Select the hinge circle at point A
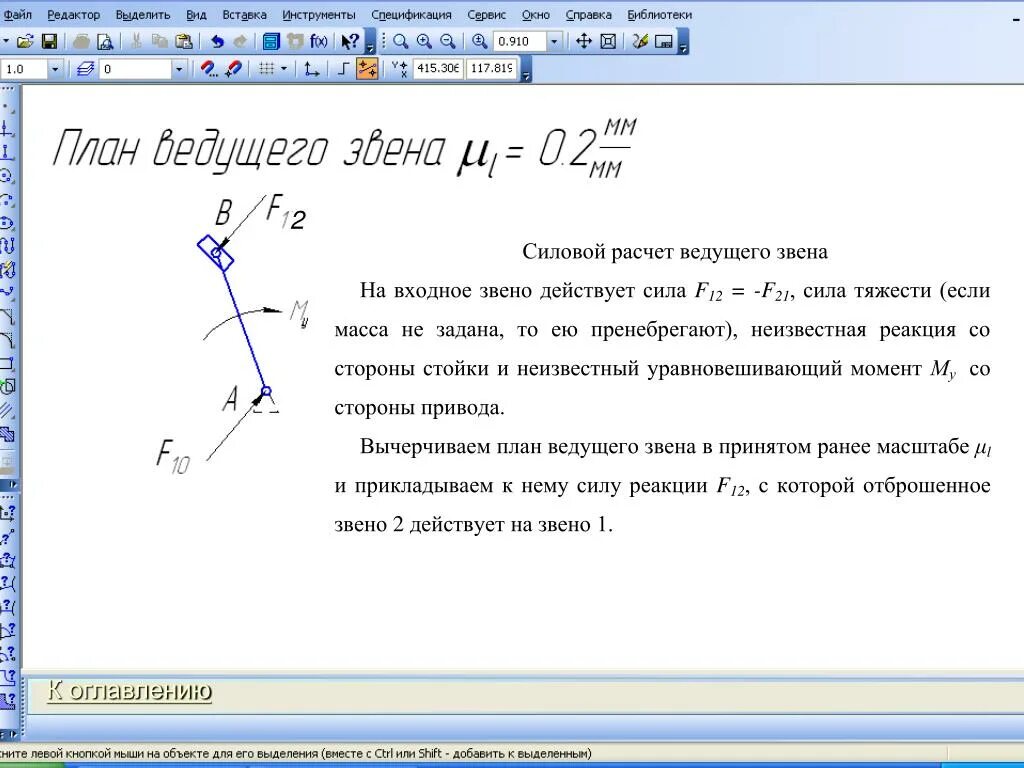Viewport: 1024px width, 768px height. [266, 392]
